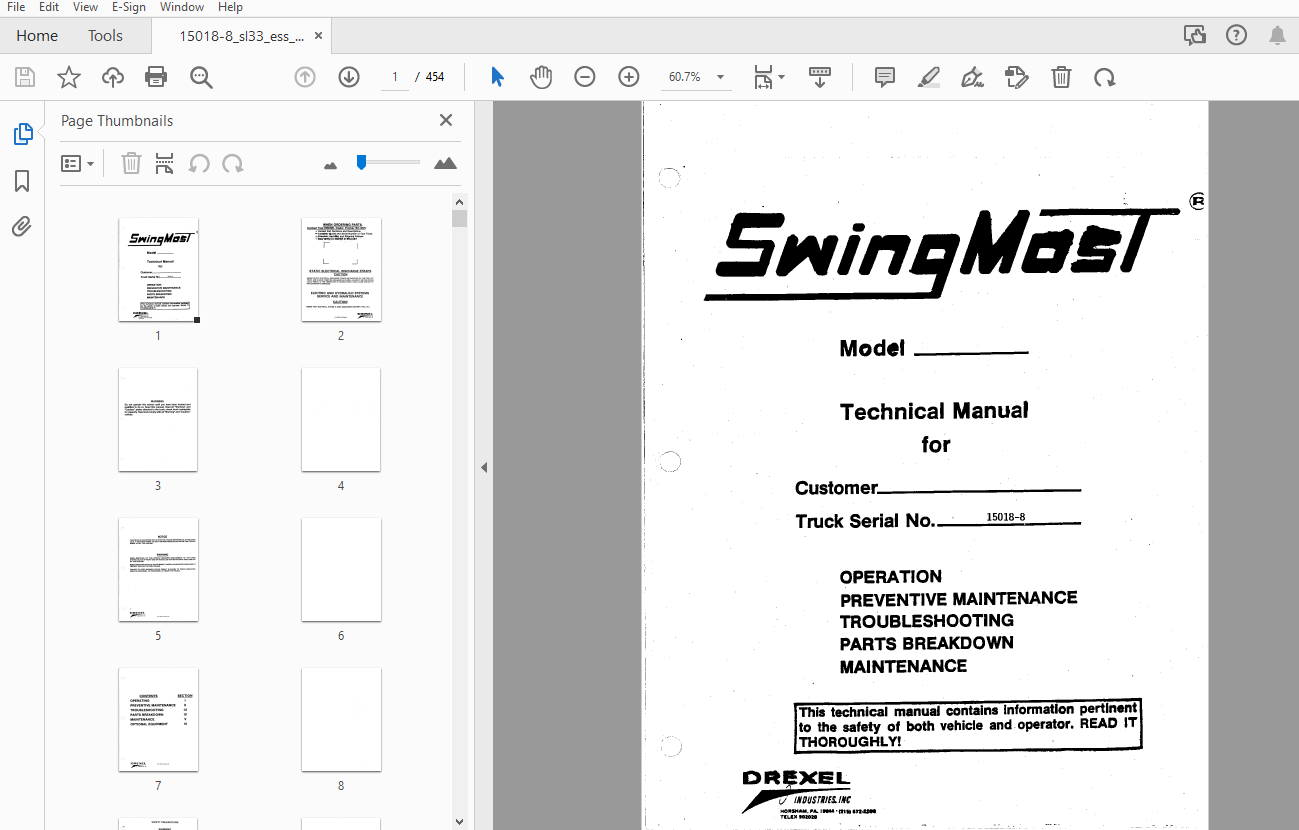Open the Attachments paperclip icon
1299x830 pixels.
tap(22, 227)
